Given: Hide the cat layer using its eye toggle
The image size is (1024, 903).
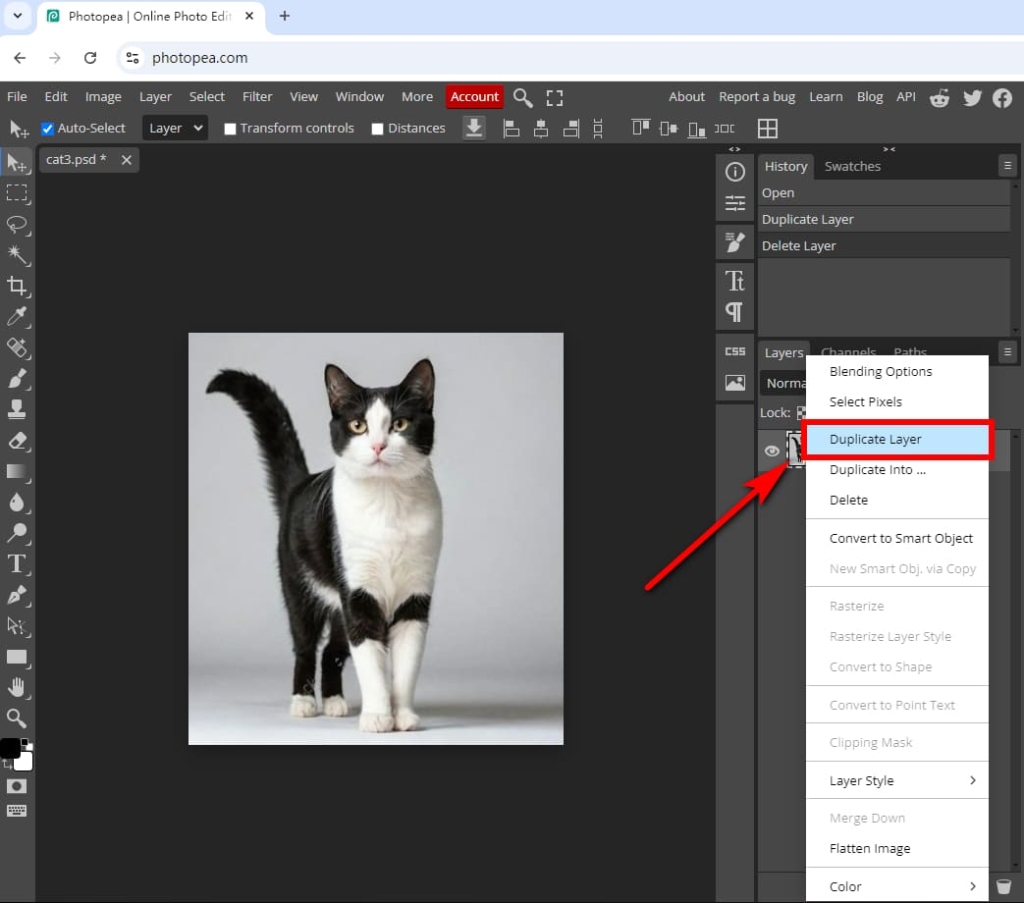Looking at the screenshot, I should (x=771, y=450).
